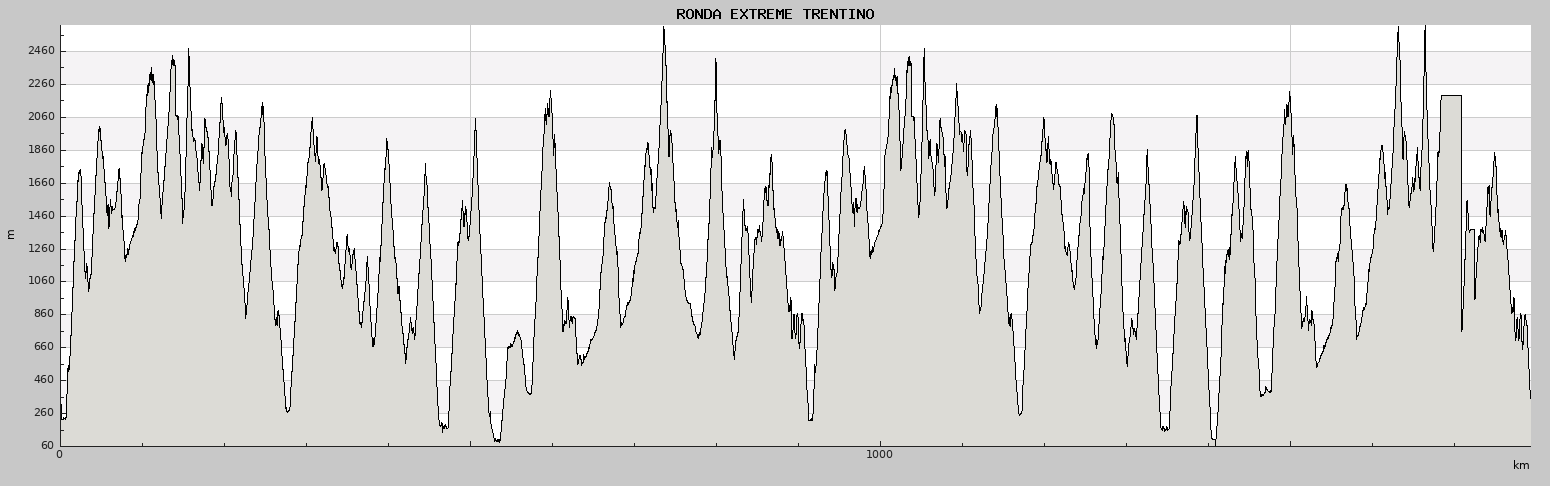The width and height of the screenshot is (1550, 486).
Task: Select the 2060 elevation axis label
Action: coord(41,117)
